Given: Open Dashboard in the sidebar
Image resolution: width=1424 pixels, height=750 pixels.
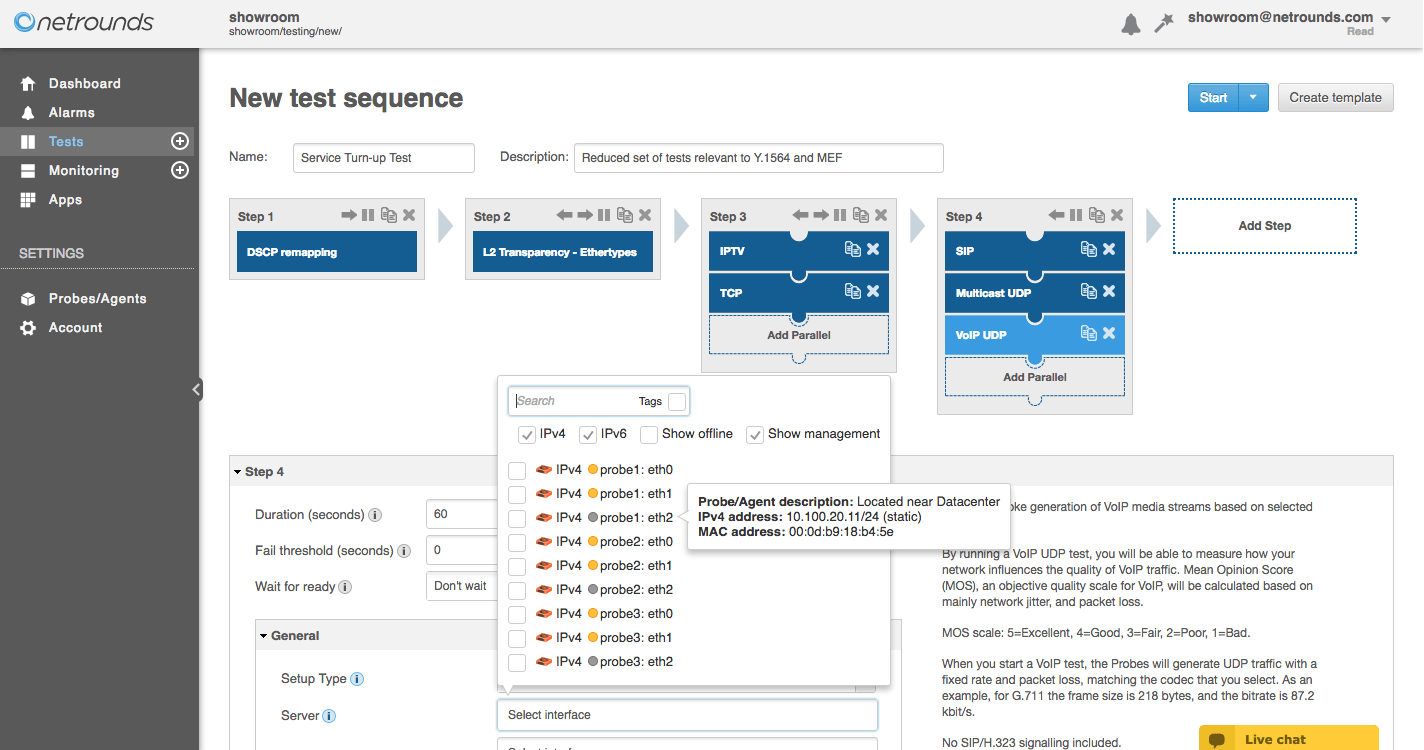Looking at the screenshot, I should pos(84,84).
